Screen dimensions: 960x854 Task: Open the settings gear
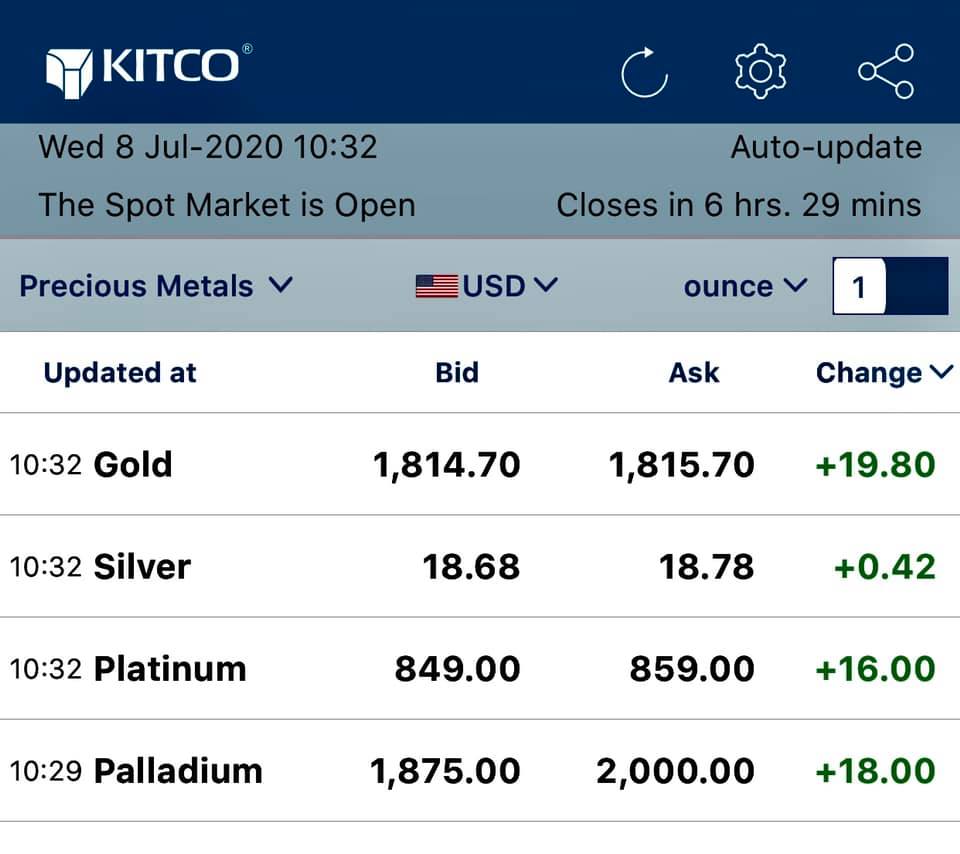(761, 71)
